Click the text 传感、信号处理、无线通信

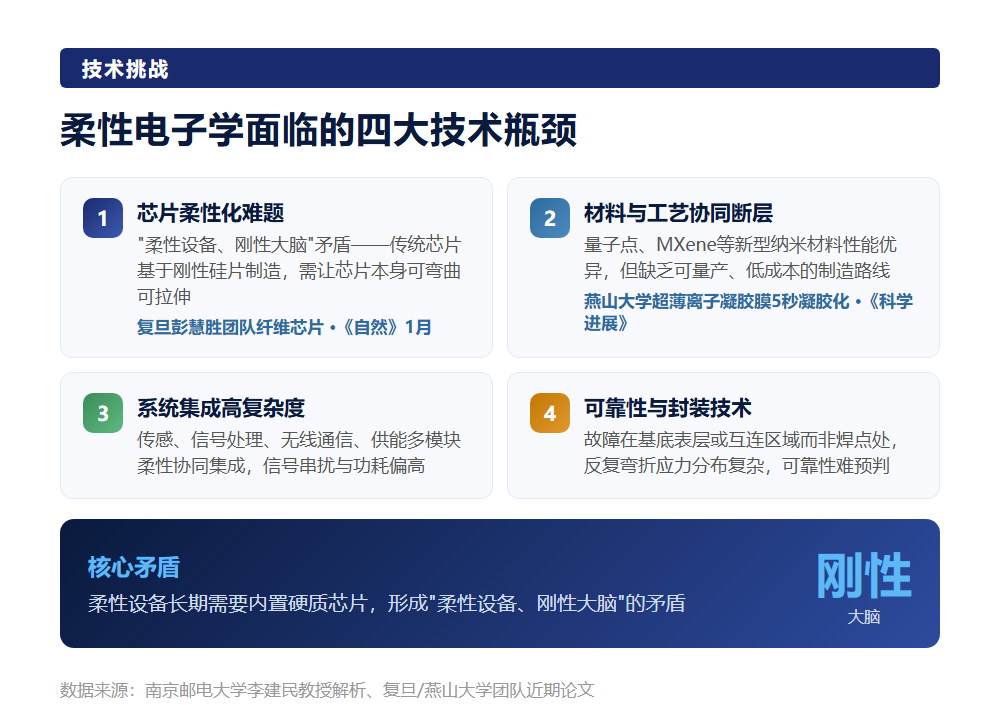pos(299,452)
